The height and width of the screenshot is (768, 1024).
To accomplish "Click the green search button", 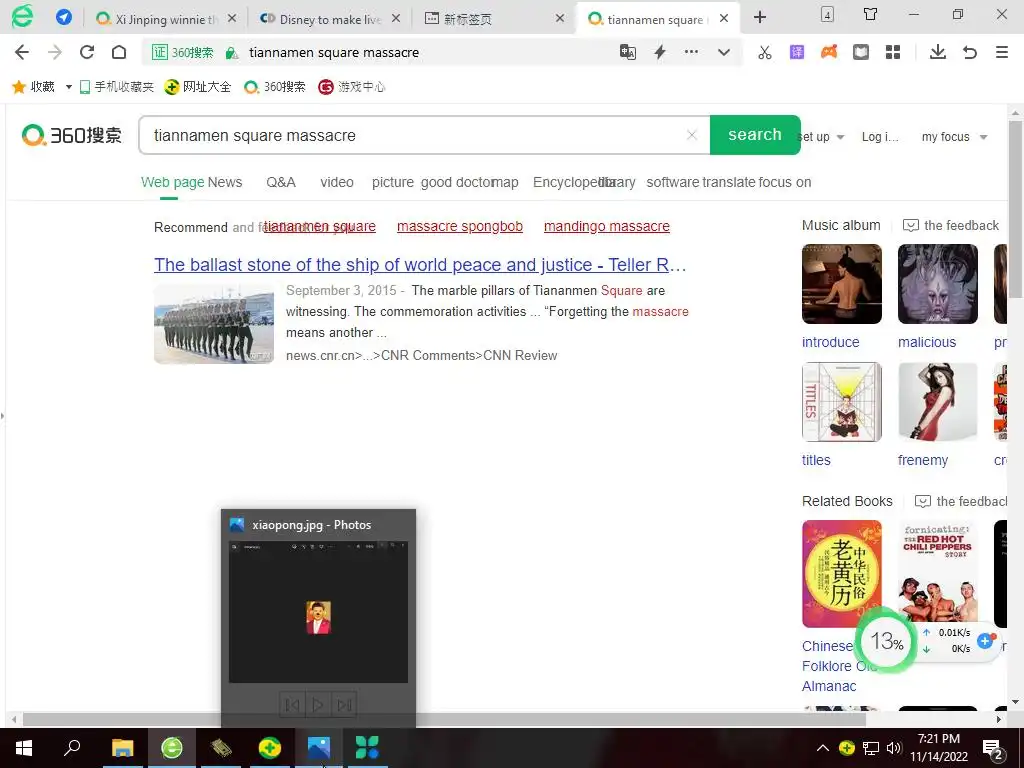I will [755, 135].
